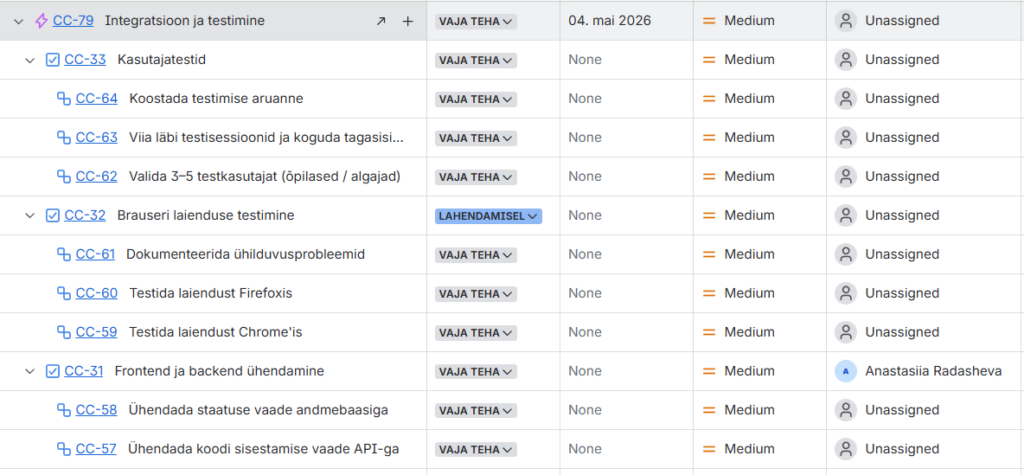Click the medium priority icon on CC-59 row
Screen dimensions: 1024x475
[709, 332]
